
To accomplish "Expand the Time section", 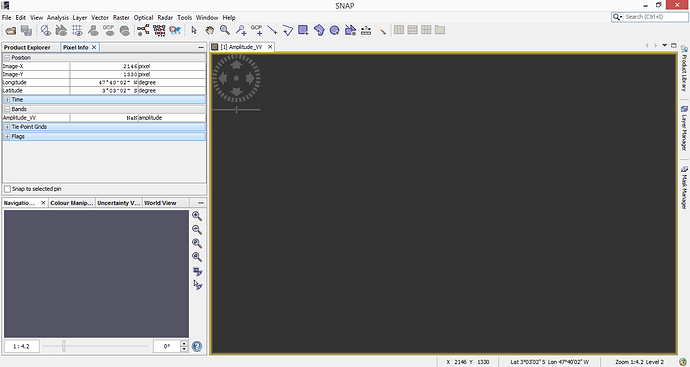I will [x=7, y=100].
